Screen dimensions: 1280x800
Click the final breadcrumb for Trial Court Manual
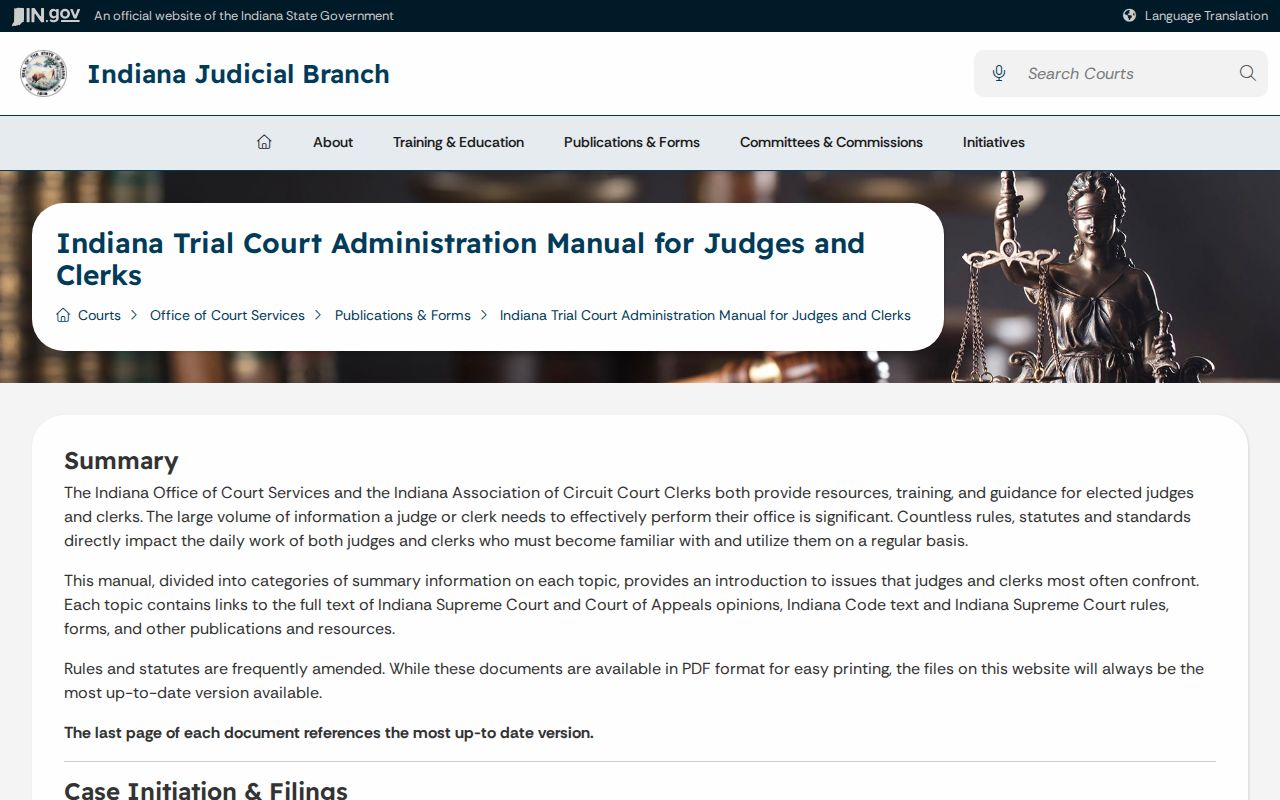(x=705, y=315)
